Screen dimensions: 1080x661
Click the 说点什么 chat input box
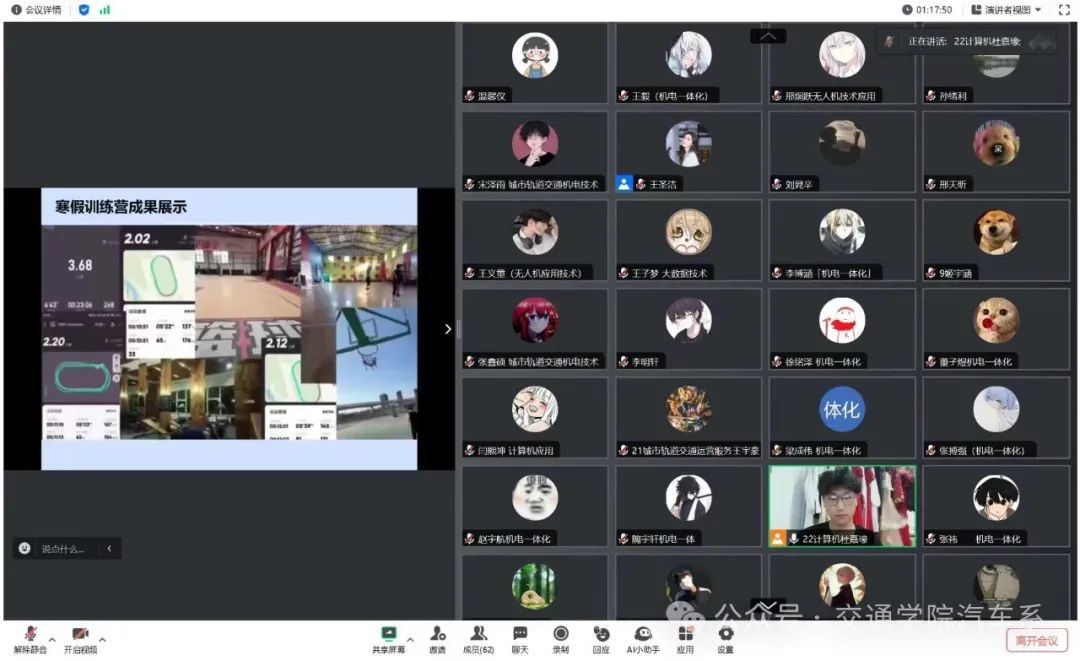click(62, 548)
